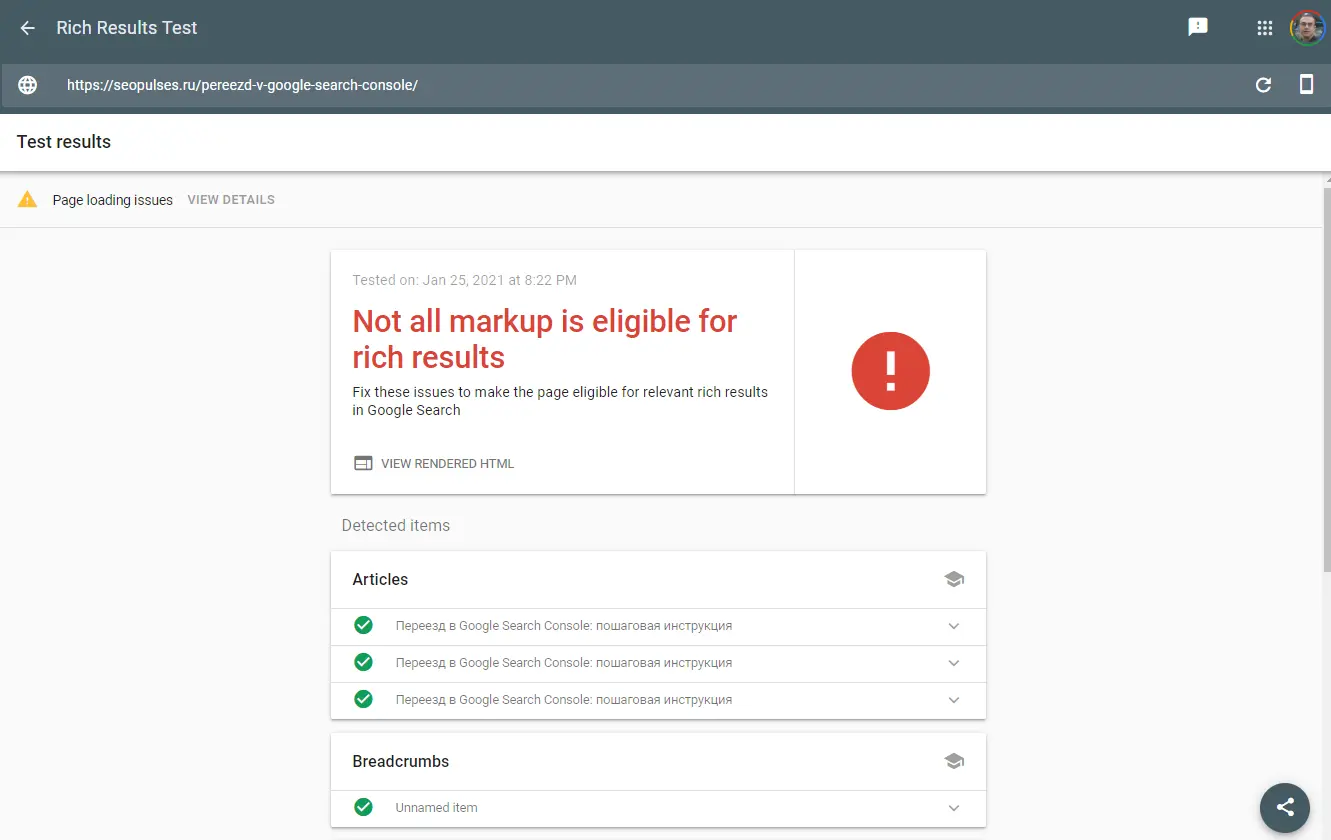Expand the third Articles item chevron
Screen dimensions: 1331x840
click(953, 700)
